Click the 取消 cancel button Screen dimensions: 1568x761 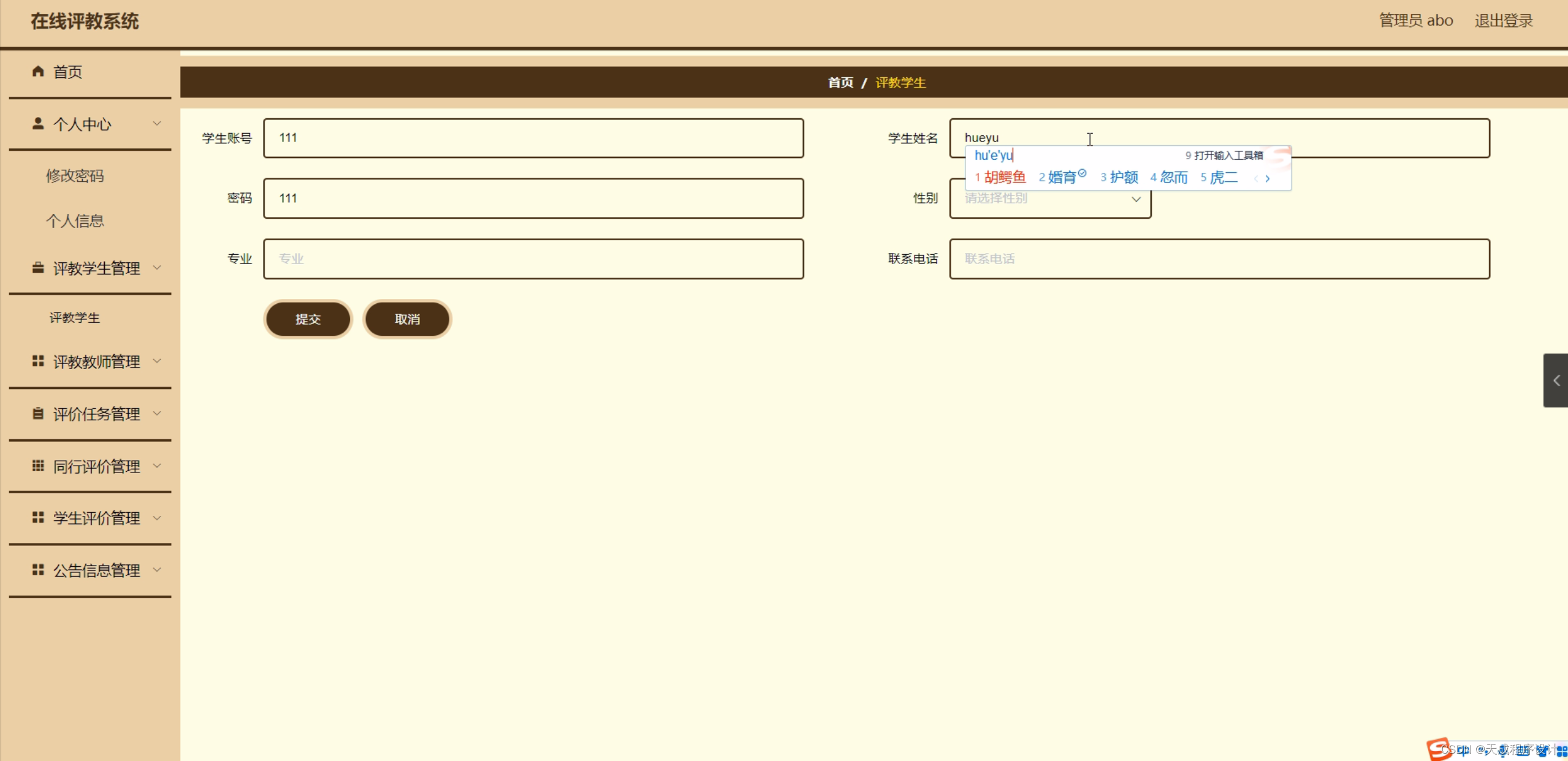click(406, 319)
